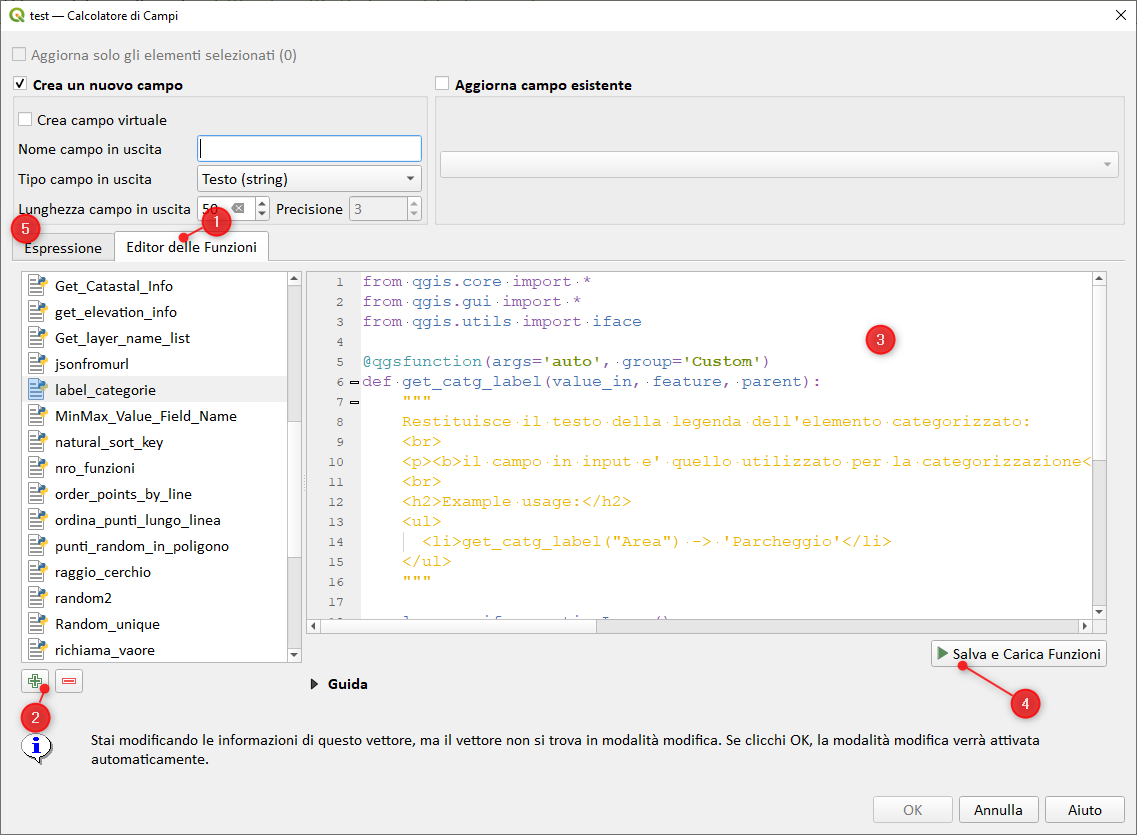
Task: Click the Python file icon beside Get_Catastal_Info
Action: coord(38,286)
